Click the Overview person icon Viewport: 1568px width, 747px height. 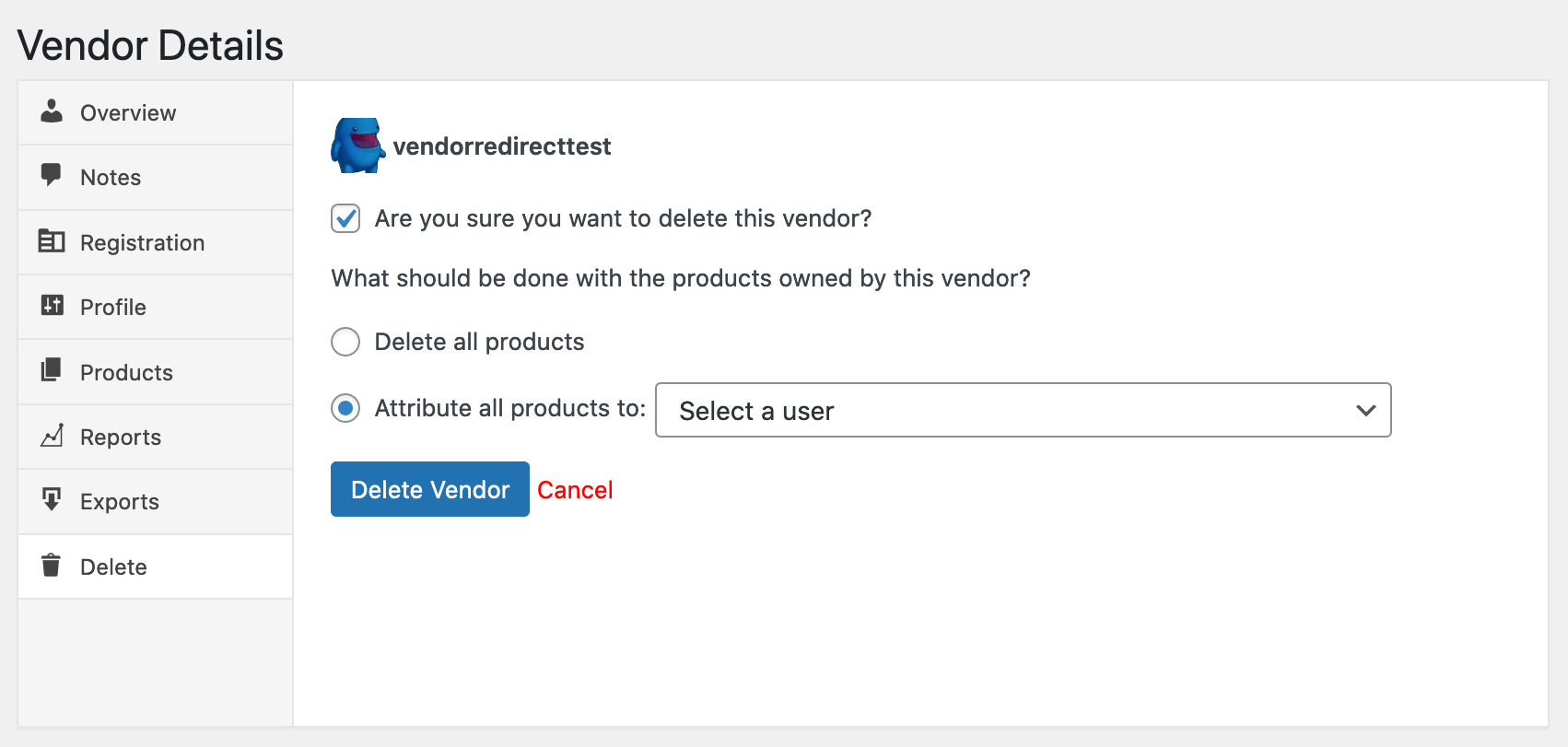[52, 111]
